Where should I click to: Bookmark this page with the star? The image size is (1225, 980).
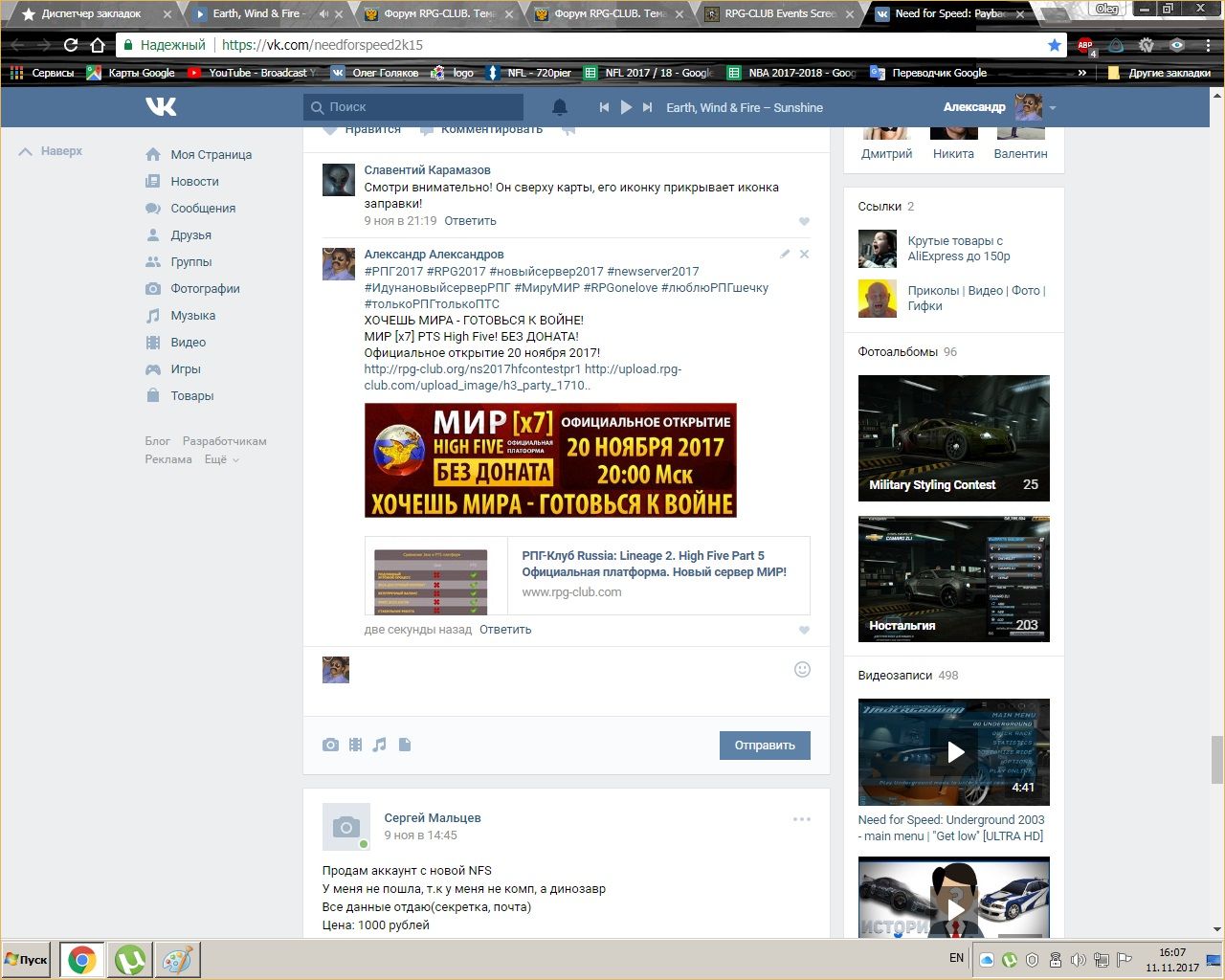[1054, 45]
